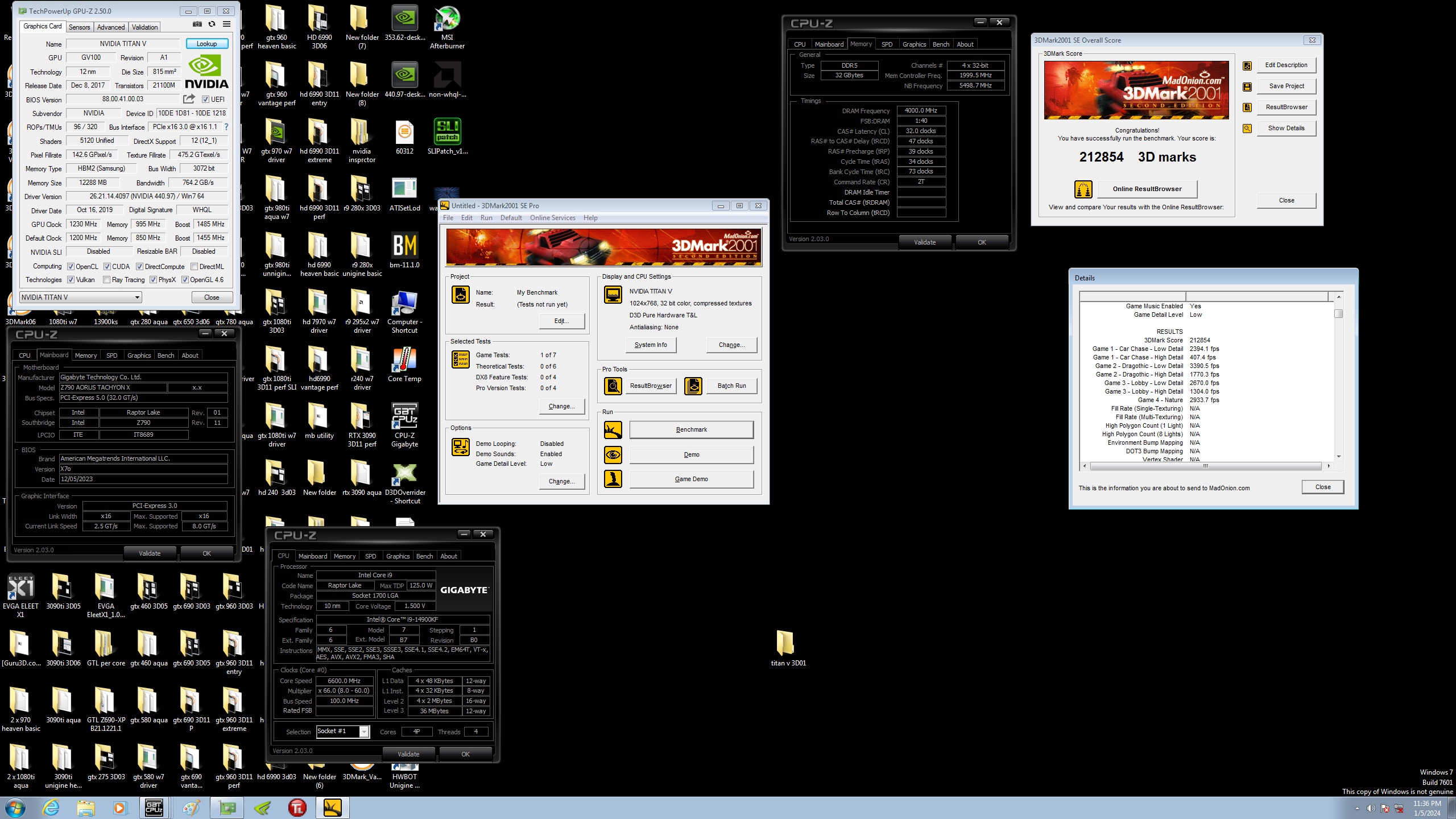This screenshot has height=819, width=1456.
Task: Toggle the Vulkan checkbox
Action: tap(71, 280)
